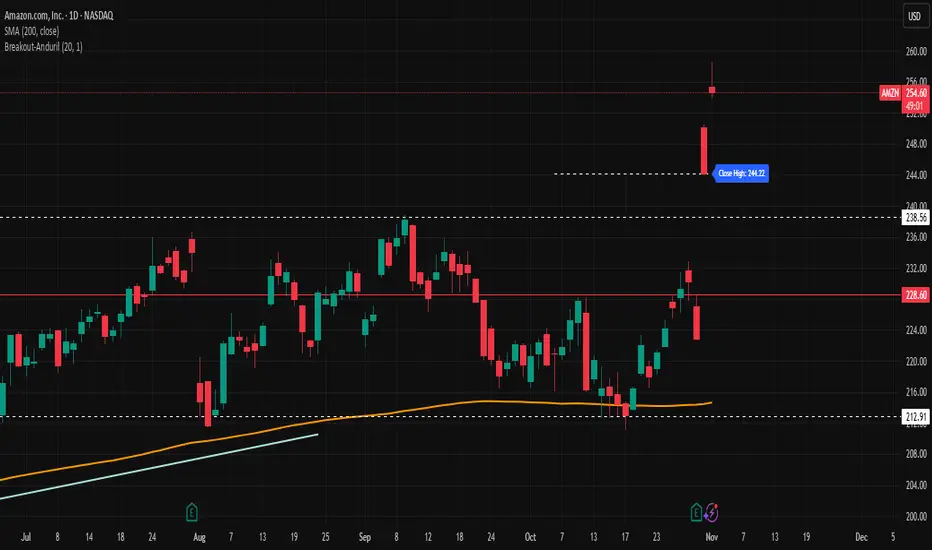
Task: Click the 220.00 price axis label
Action: [915, 361]
